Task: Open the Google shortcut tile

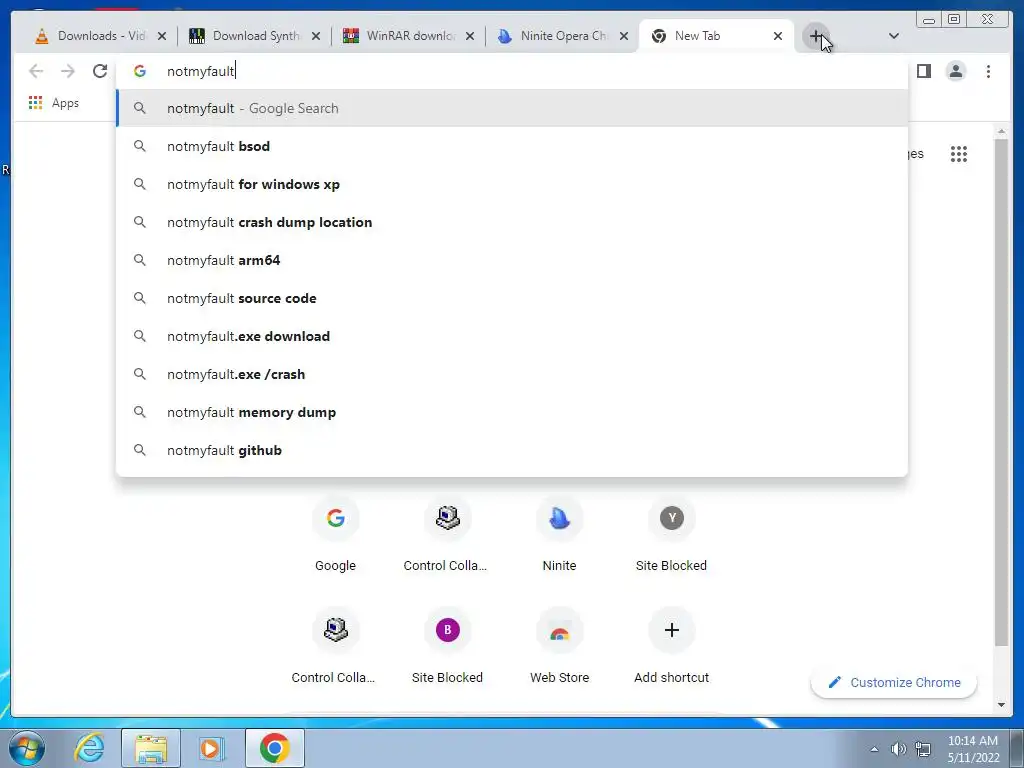Action: pos(336,534)
